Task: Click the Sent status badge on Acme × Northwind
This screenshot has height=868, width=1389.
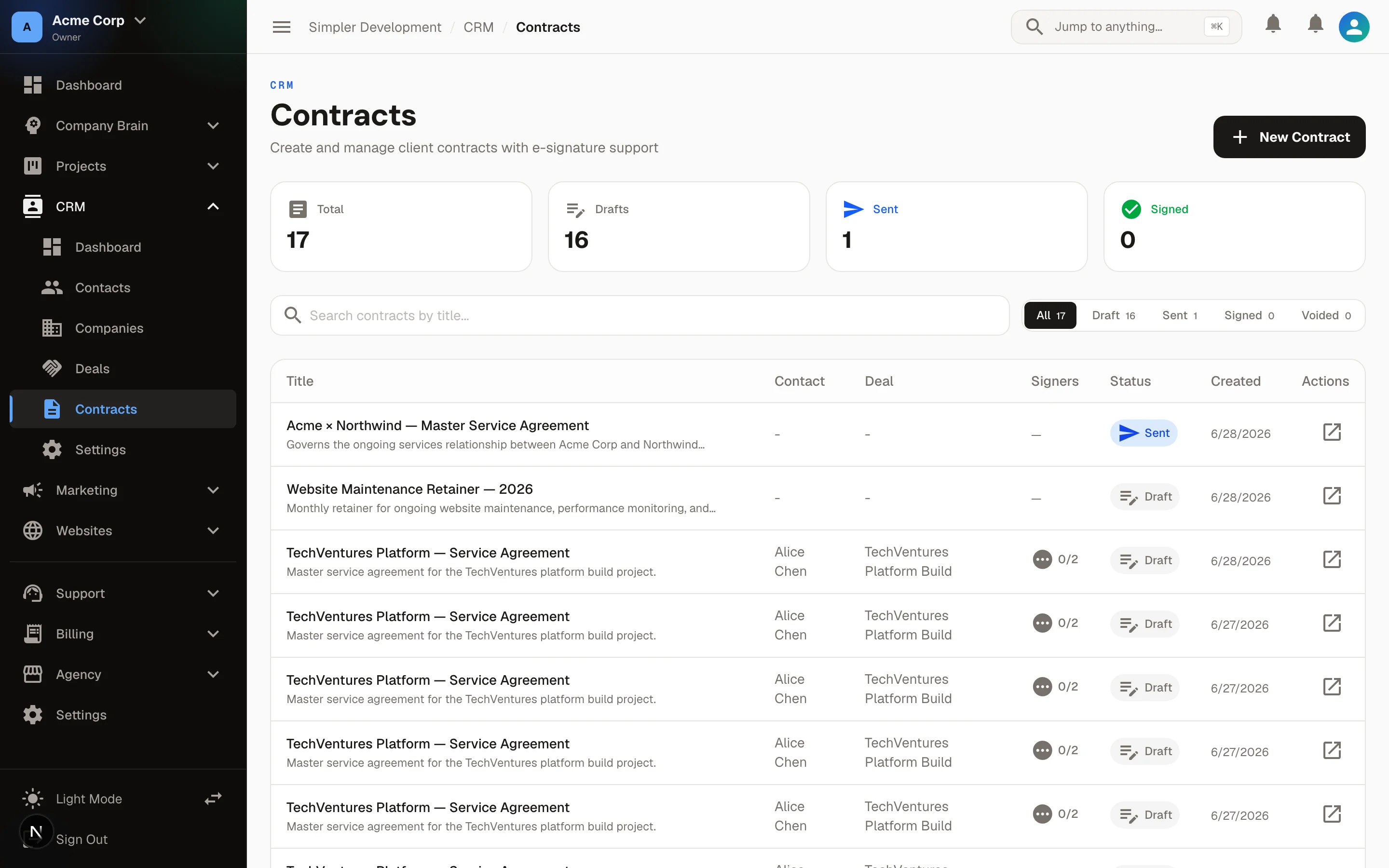Action: pyautogui.click(x=1144, y=433)
